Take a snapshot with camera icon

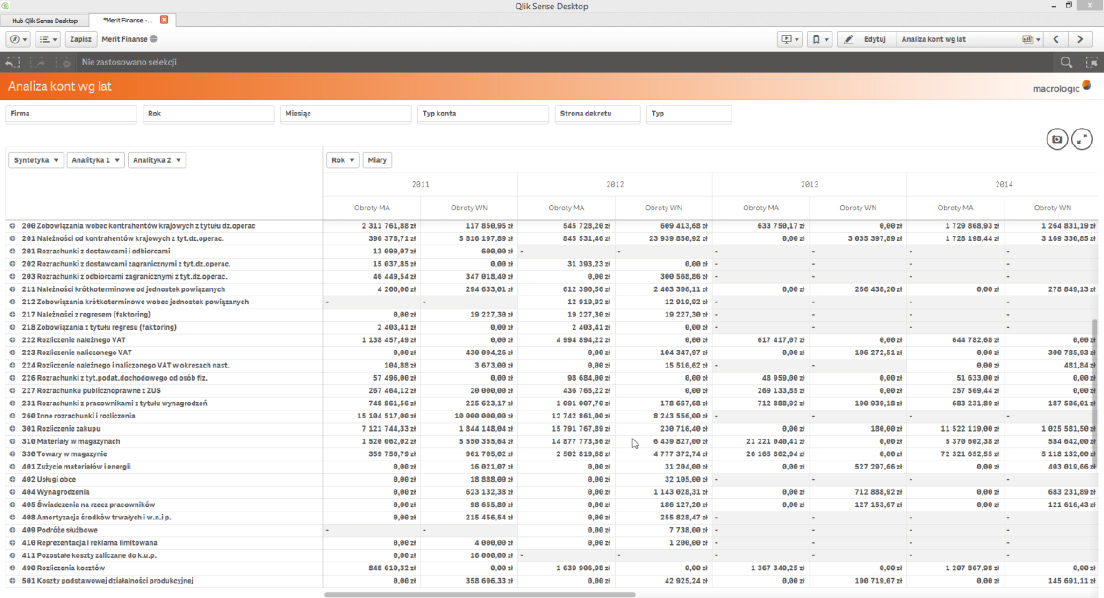tap(1057, 139)
